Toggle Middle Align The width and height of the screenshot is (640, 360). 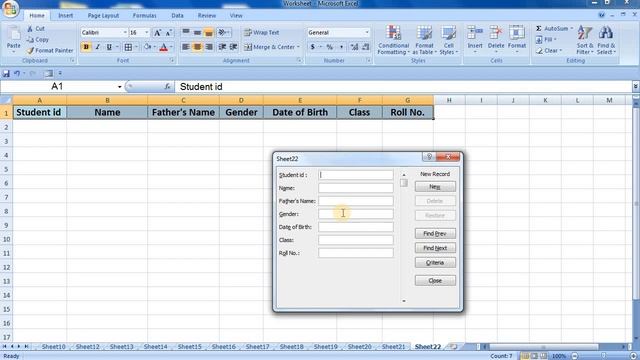pyautogui.click(x=197, y=32)
